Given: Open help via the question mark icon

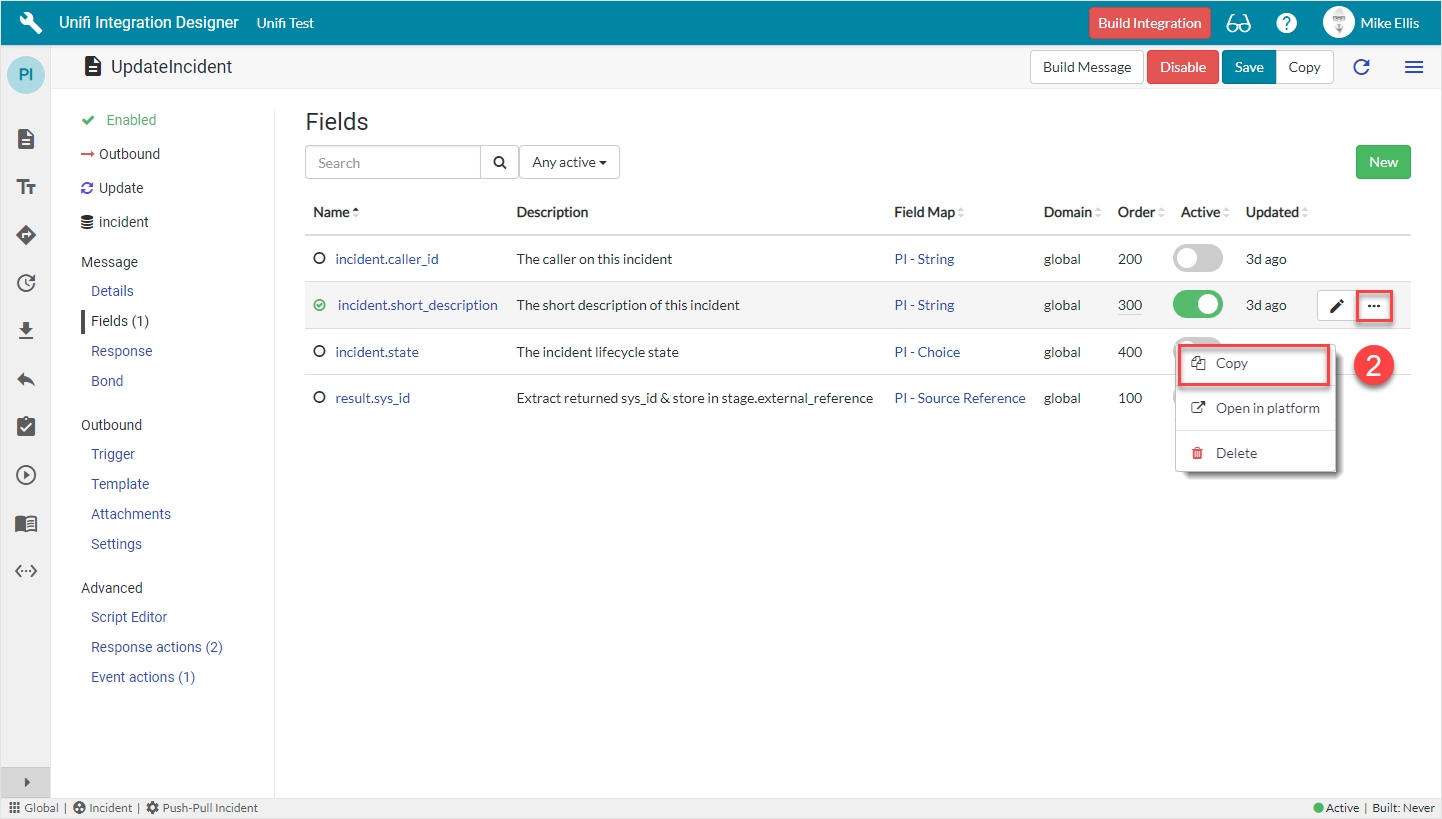Looking at the screenshot, I should point(1286,23).
